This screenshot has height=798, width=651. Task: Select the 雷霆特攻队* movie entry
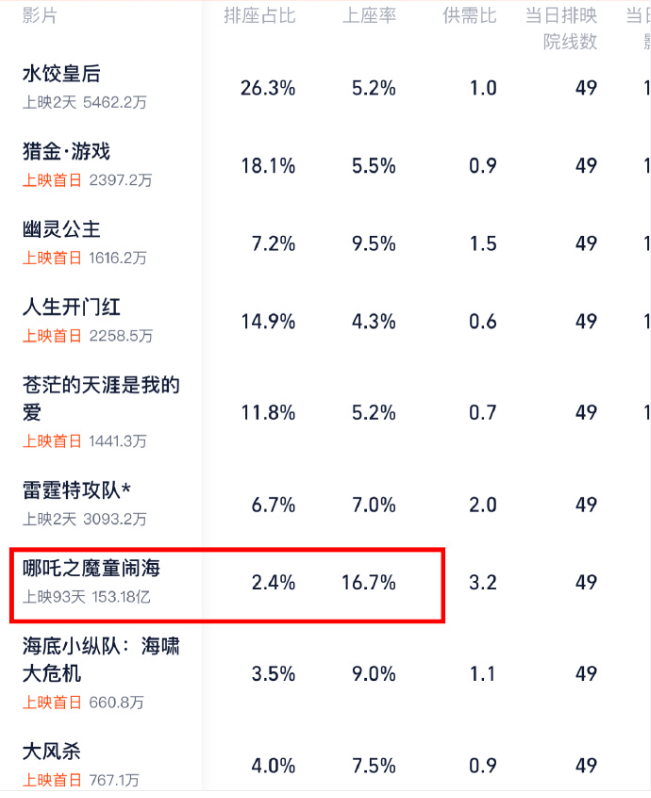(77, 491)
